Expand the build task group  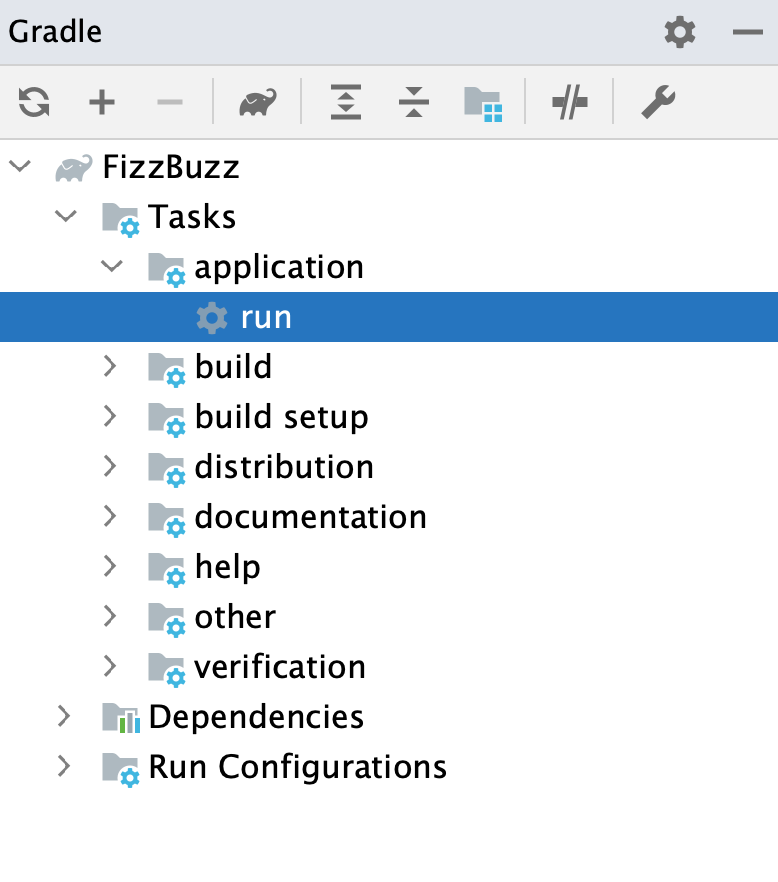coord(110,366)
